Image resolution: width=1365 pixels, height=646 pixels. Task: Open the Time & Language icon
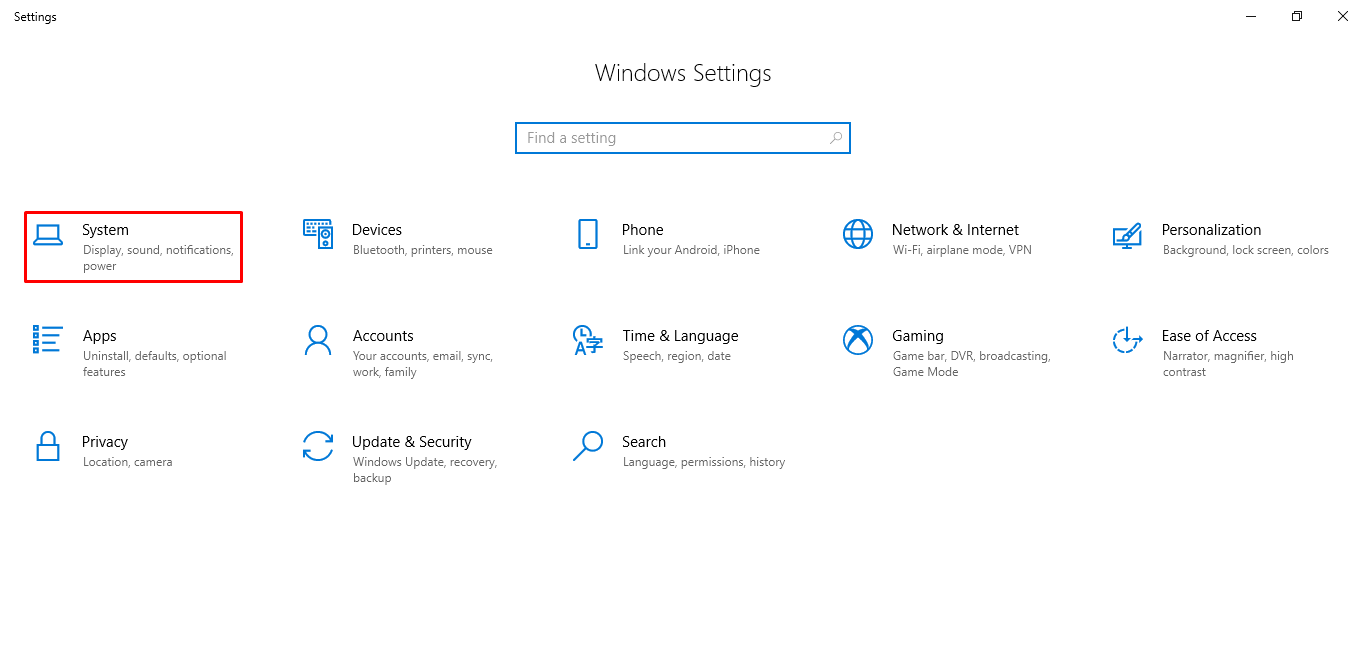click(x=588, y=340)
